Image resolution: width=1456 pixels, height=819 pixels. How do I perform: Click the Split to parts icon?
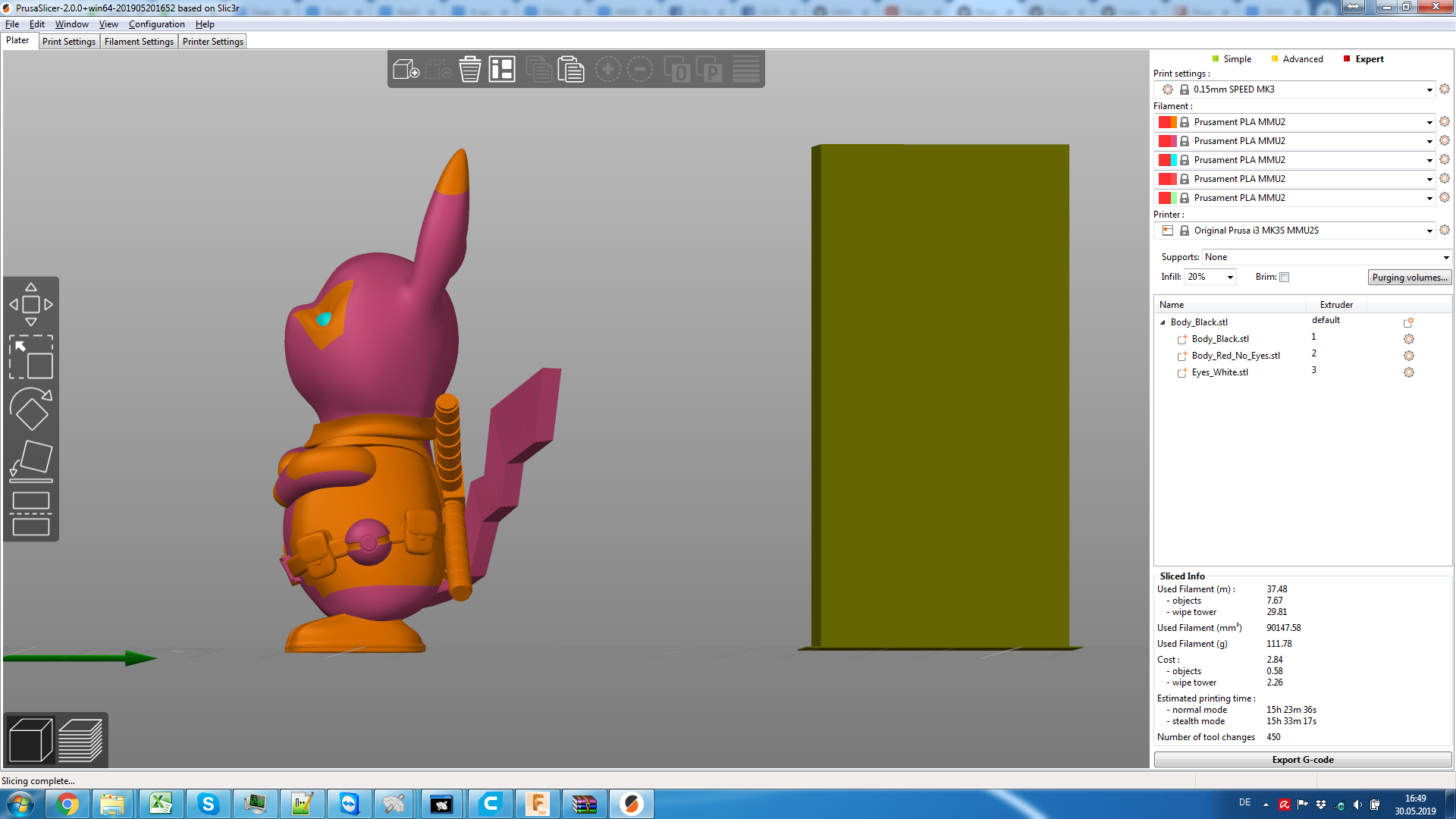pos(709,70)
